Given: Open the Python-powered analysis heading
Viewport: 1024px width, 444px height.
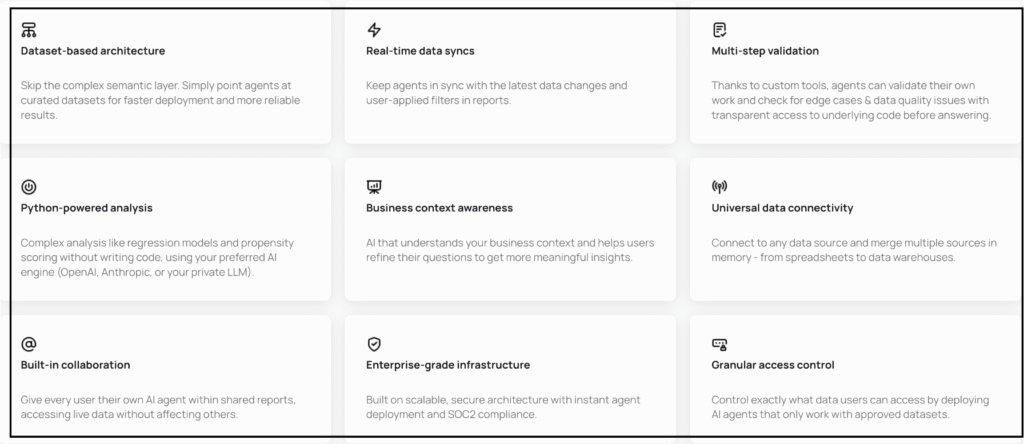Looking at the screenshot, I should pos(87,208).
